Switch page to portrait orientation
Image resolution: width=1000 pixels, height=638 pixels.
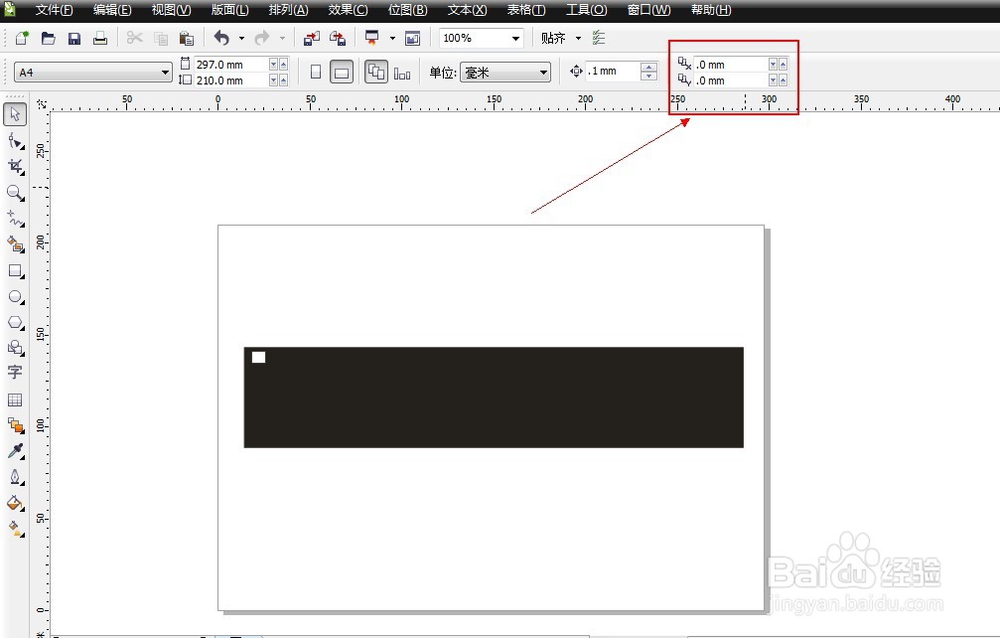317,71
